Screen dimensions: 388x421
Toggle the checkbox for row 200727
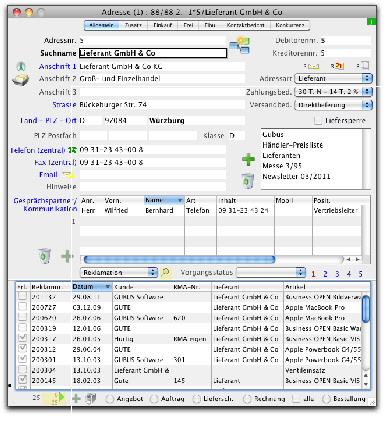coord(22,307)
